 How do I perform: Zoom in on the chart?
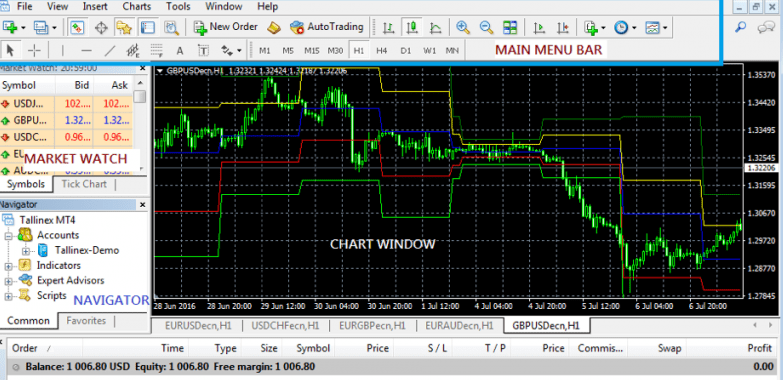[463, 27]
